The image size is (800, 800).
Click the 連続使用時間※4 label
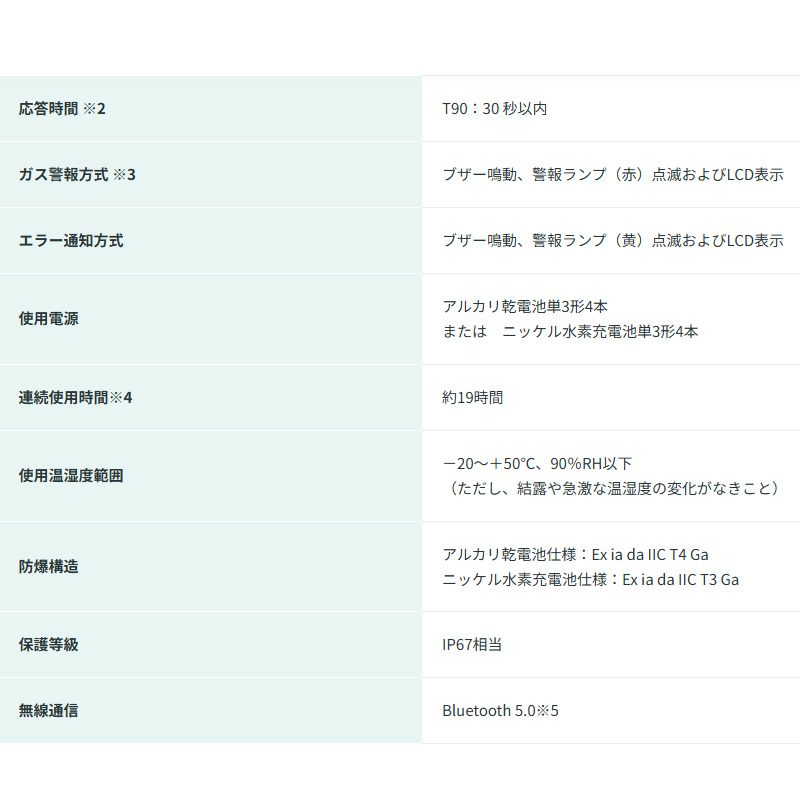[x=75, y=397]
